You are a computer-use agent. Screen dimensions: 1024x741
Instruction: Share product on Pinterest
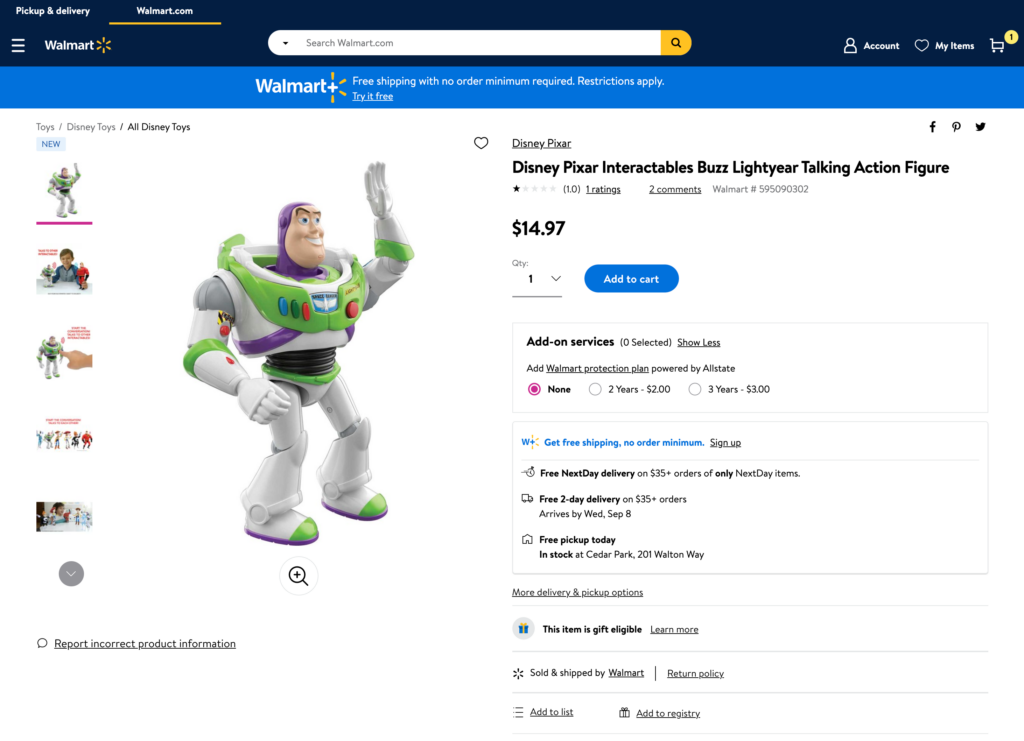[956, 127]
